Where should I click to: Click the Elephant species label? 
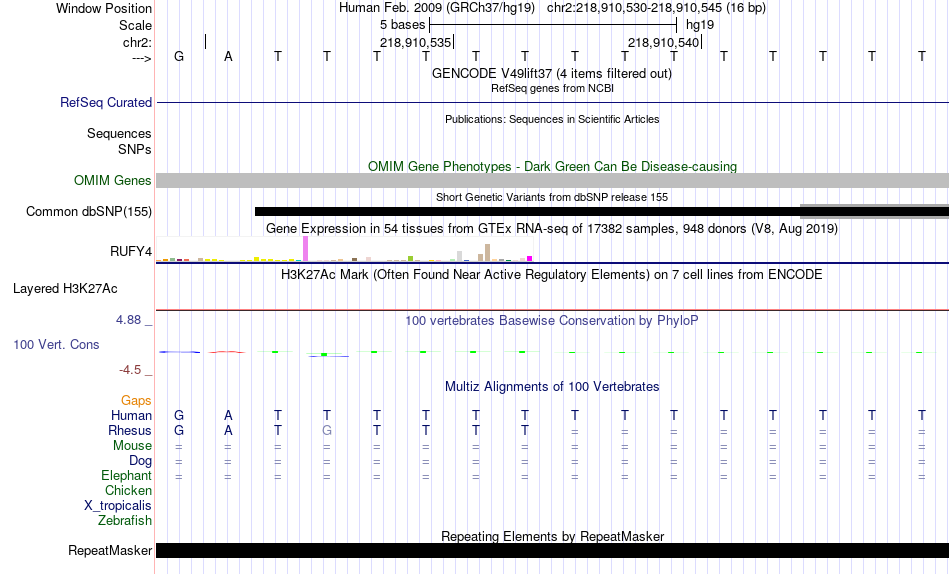click(x=126, y=475)
